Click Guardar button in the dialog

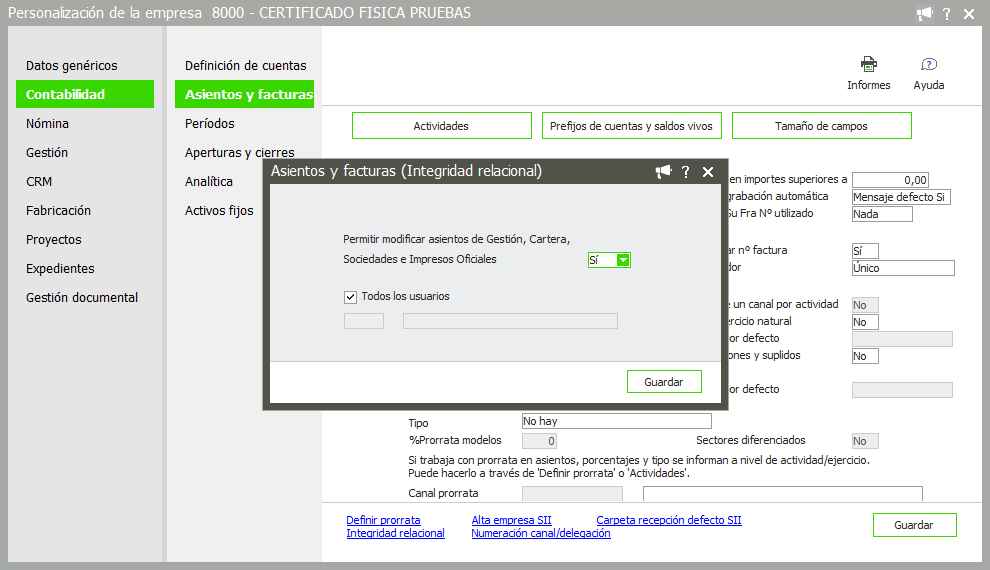664,382
